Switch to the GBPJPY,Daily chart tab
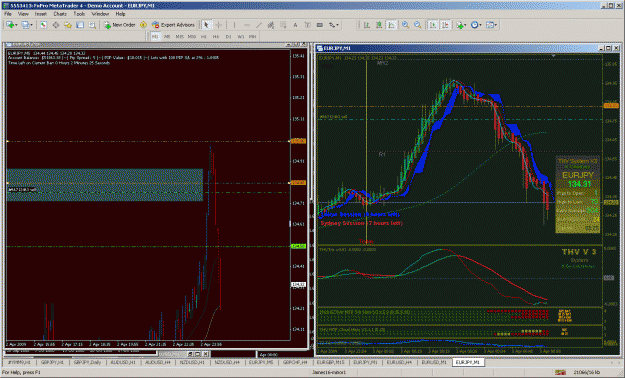Image resolution: width=625 pixels, height=378 pixels. click(x=87, y=362)
